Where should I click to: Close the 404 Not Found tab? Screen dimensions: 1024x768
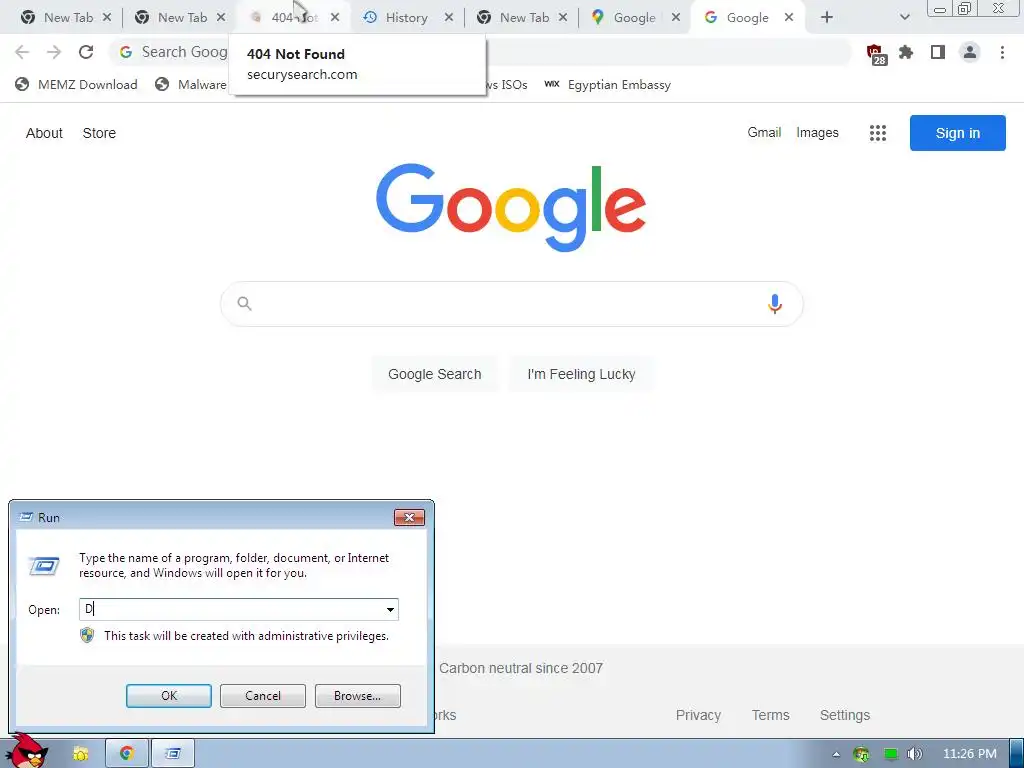click(335, 18)
